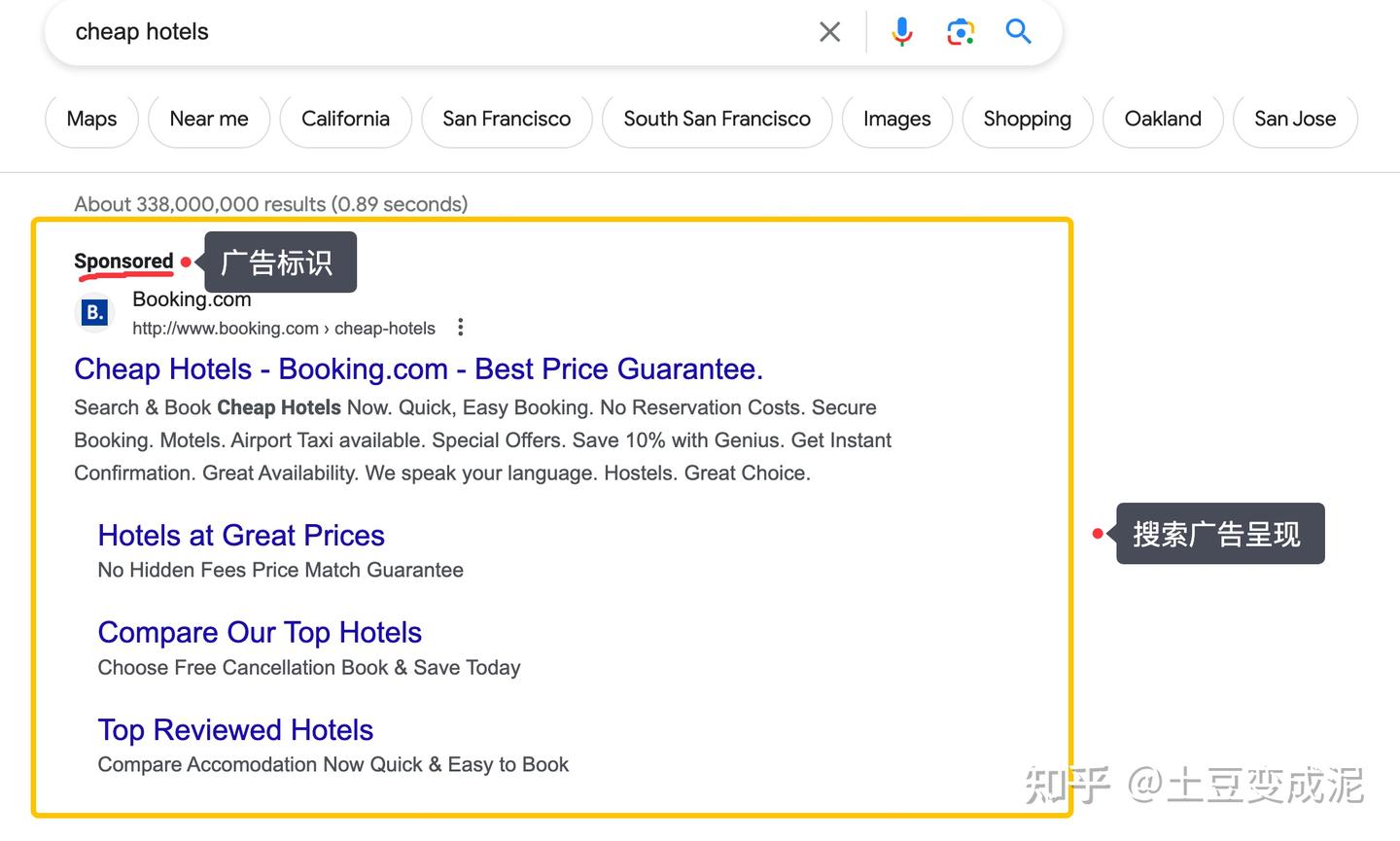
Task: Filter results by California chip
Action: pos(345,119)
